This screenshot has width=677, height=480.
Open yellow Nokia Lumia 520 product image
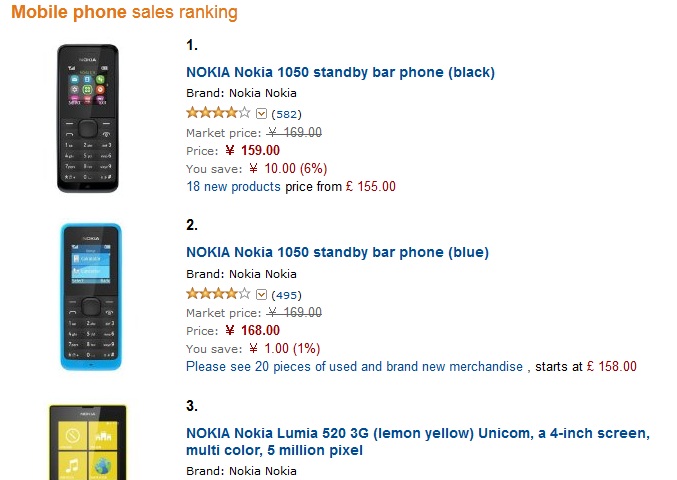[88, 442]
